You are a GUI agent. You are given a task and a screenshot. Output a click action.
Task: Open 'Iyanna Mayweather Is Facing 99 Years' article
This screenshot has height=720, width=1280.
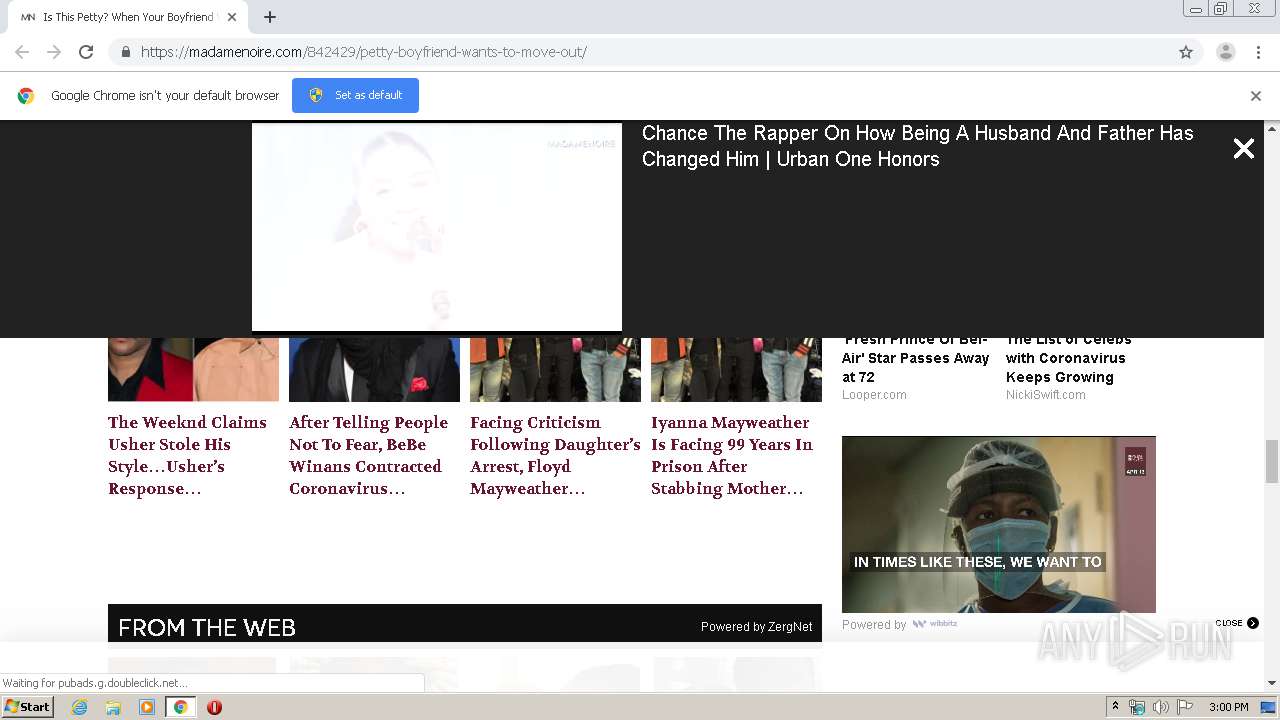pyautogui.click(x=732, y=455)
